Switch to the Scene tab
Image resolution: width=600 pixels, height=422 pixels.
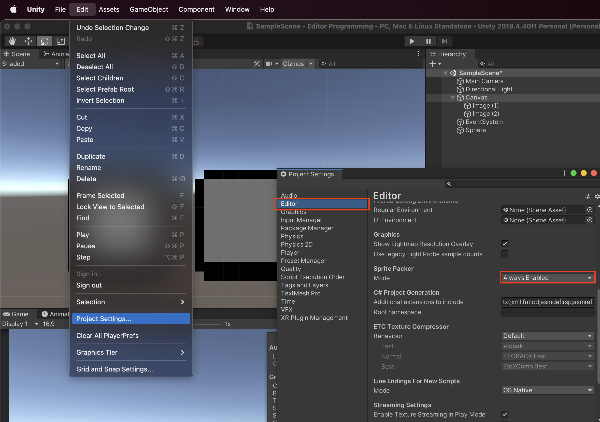click(x=18, y=54)
